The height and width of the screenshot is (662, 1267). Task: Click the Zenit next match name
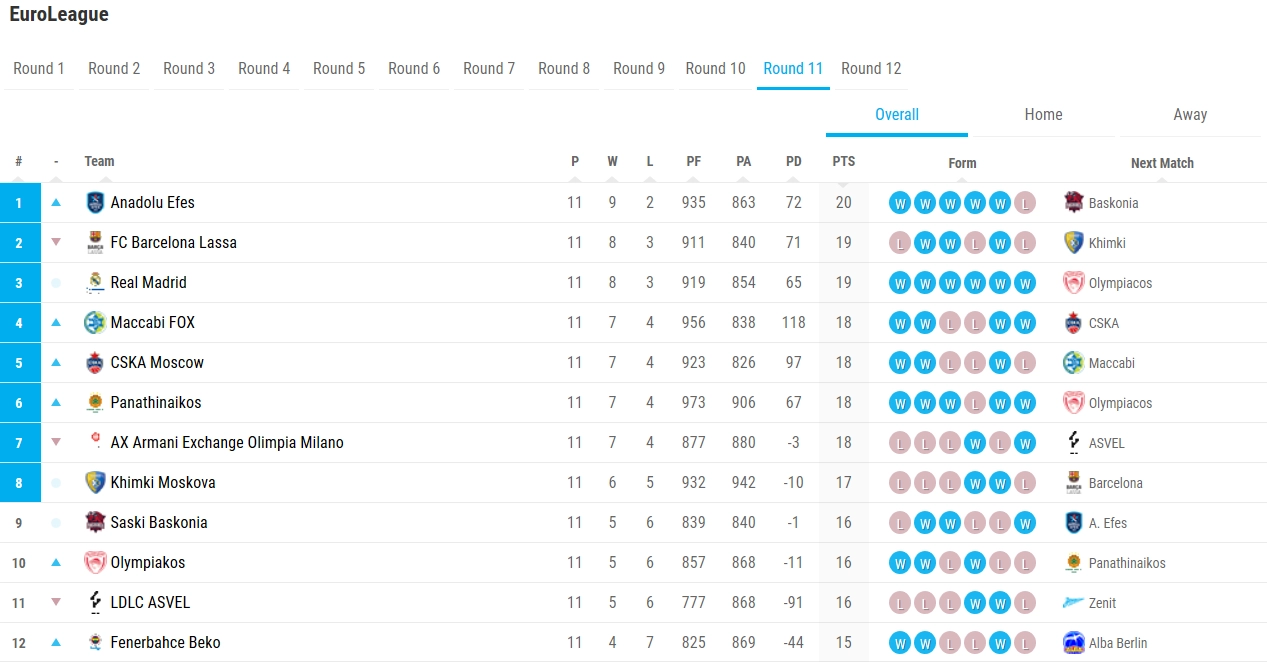1103,603
